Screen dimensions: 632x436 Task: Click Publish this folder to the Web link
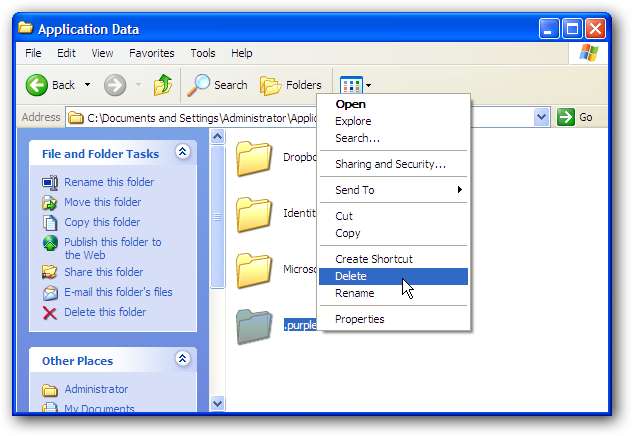click(113, 249)
